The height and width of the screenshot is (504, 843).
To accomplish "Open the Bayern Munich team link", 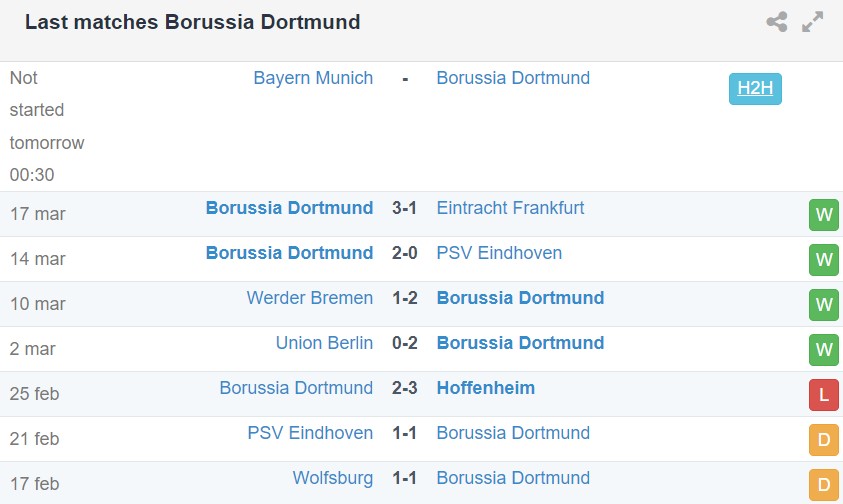I will pyautogui.click(x=313, y=78).
